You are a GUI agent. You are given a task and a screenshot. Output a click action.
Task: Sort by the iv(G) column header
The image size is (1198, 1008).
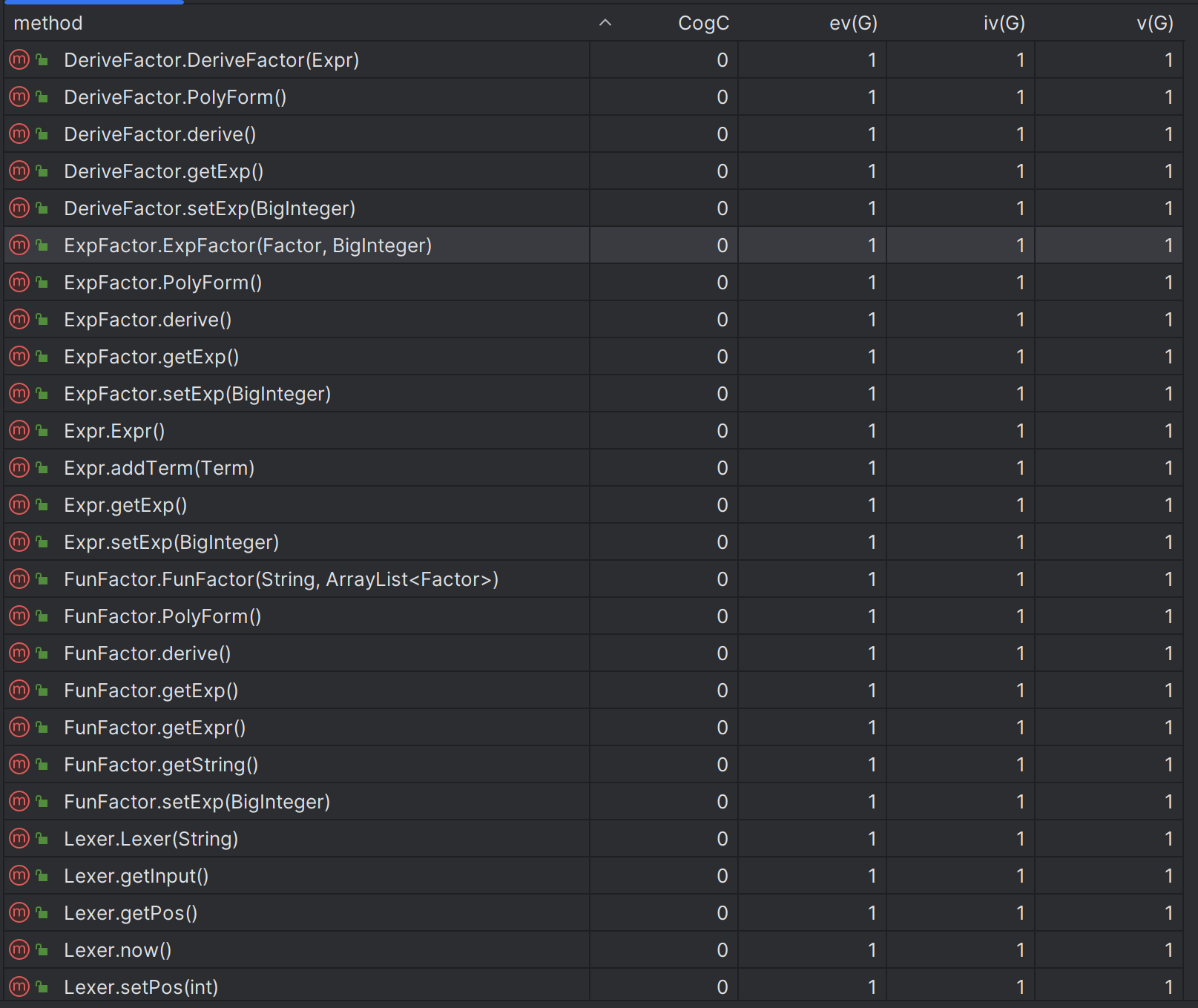pos(1004,23)
